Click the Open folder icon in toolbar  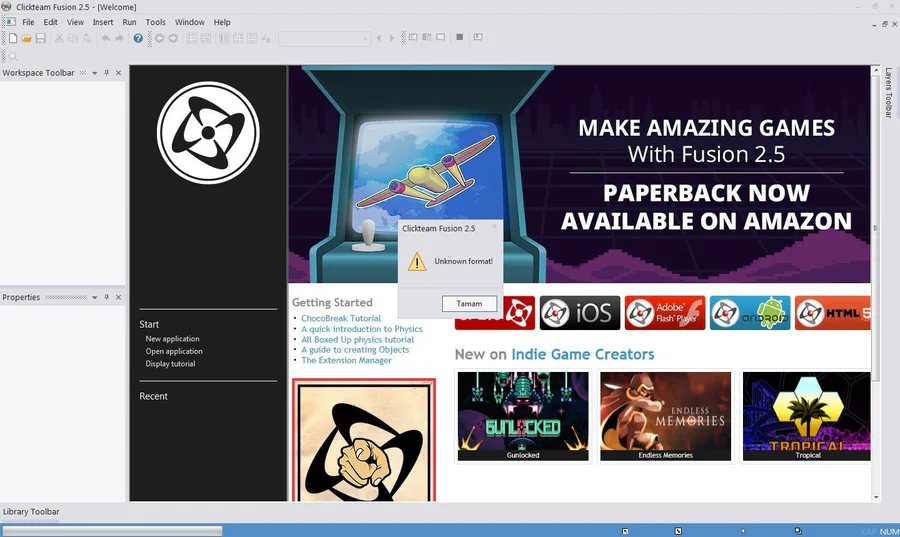[26, 38]
